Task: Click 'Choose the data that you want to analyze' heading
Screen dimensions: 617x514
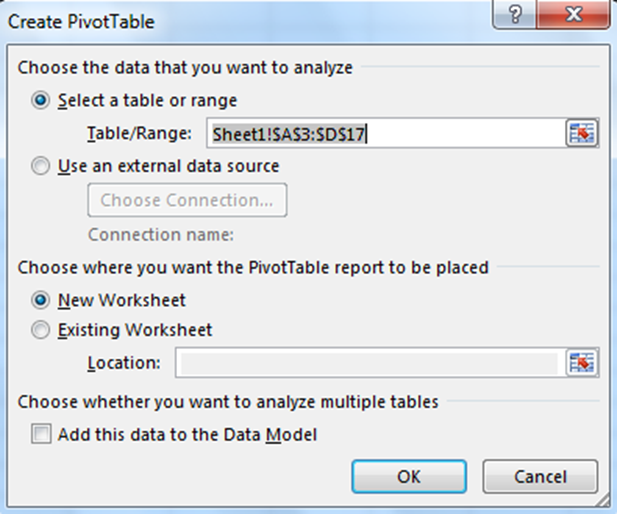Action: (185, 68)
